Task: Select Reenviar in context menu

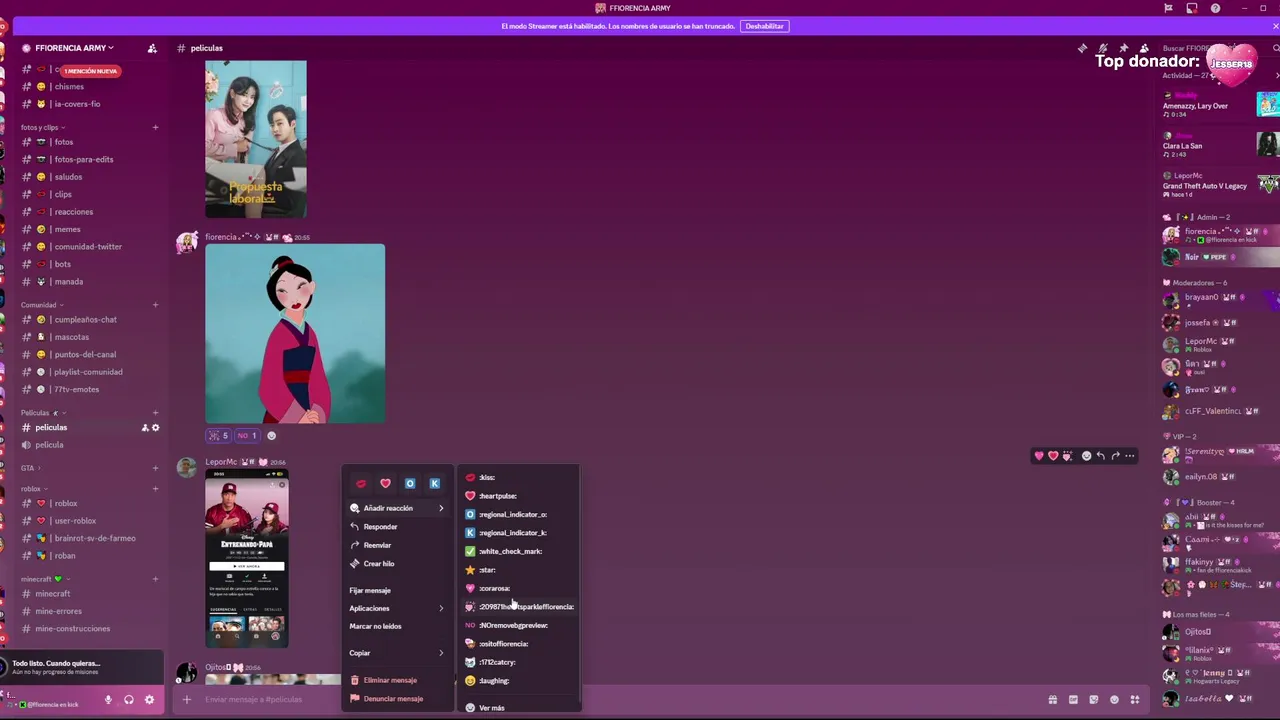Action: pos(397,545)
